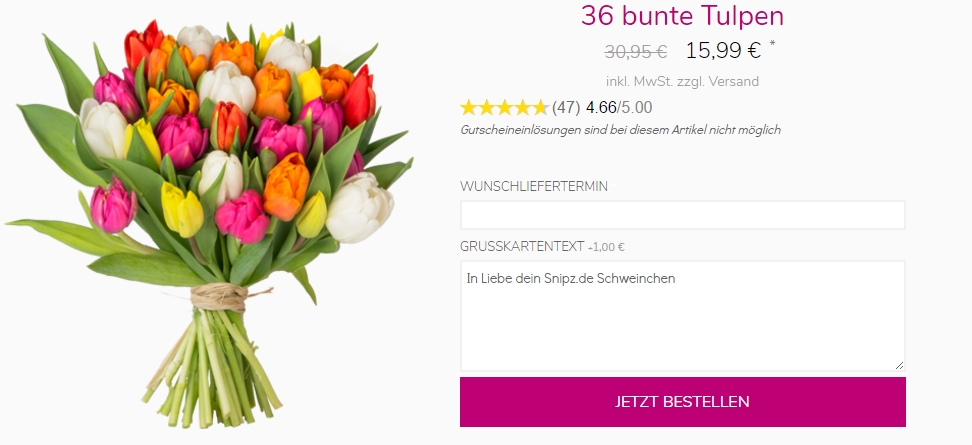The image size is (972, 445).
Task: Click the fifth rating star
Action: coord(541,108)
